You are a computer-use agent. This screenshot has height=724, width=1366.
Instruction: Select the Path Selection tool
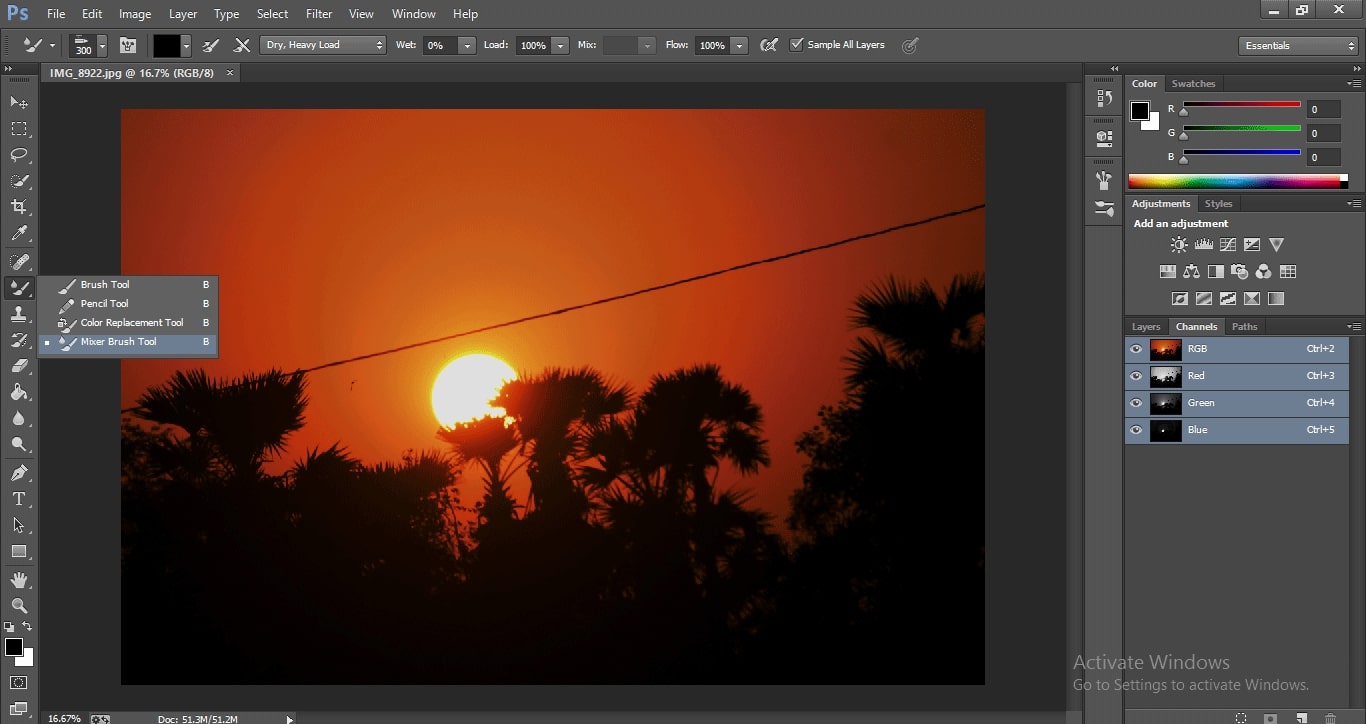click(x=19, y=525)
